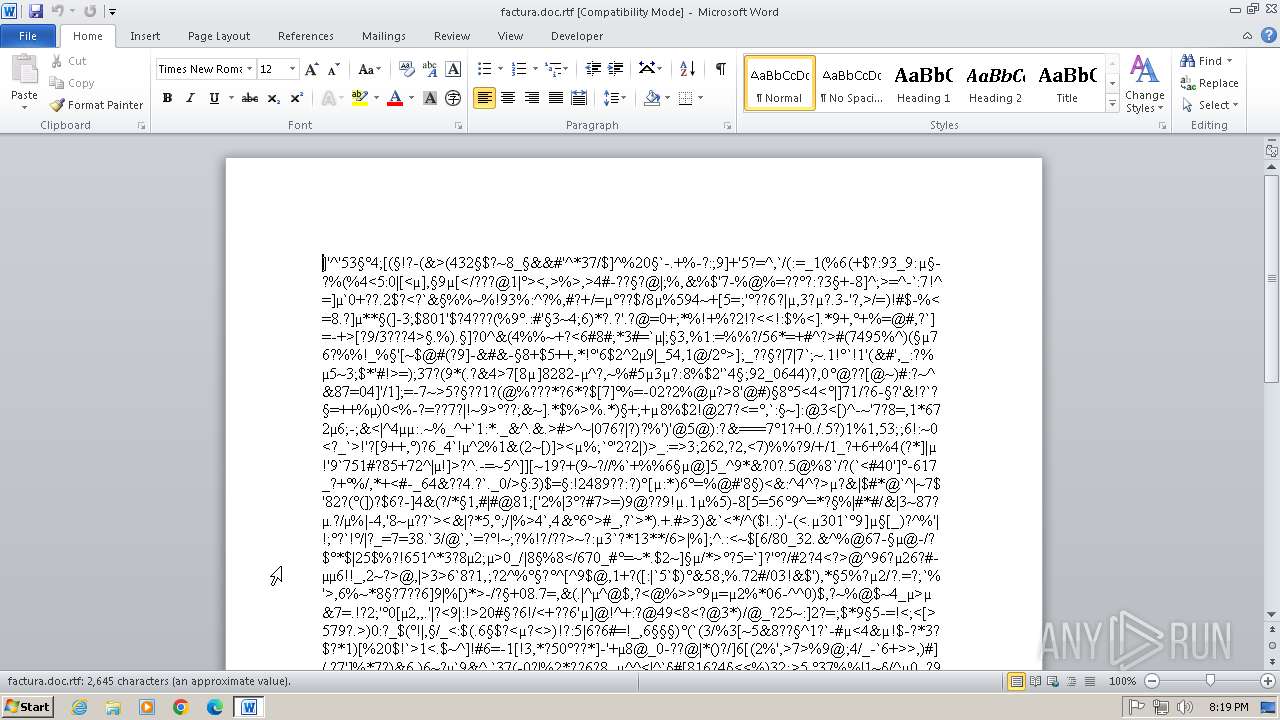Screen dimensions: 1280x720
Task: Click Character Shading icon
Action: pos(430,98)
